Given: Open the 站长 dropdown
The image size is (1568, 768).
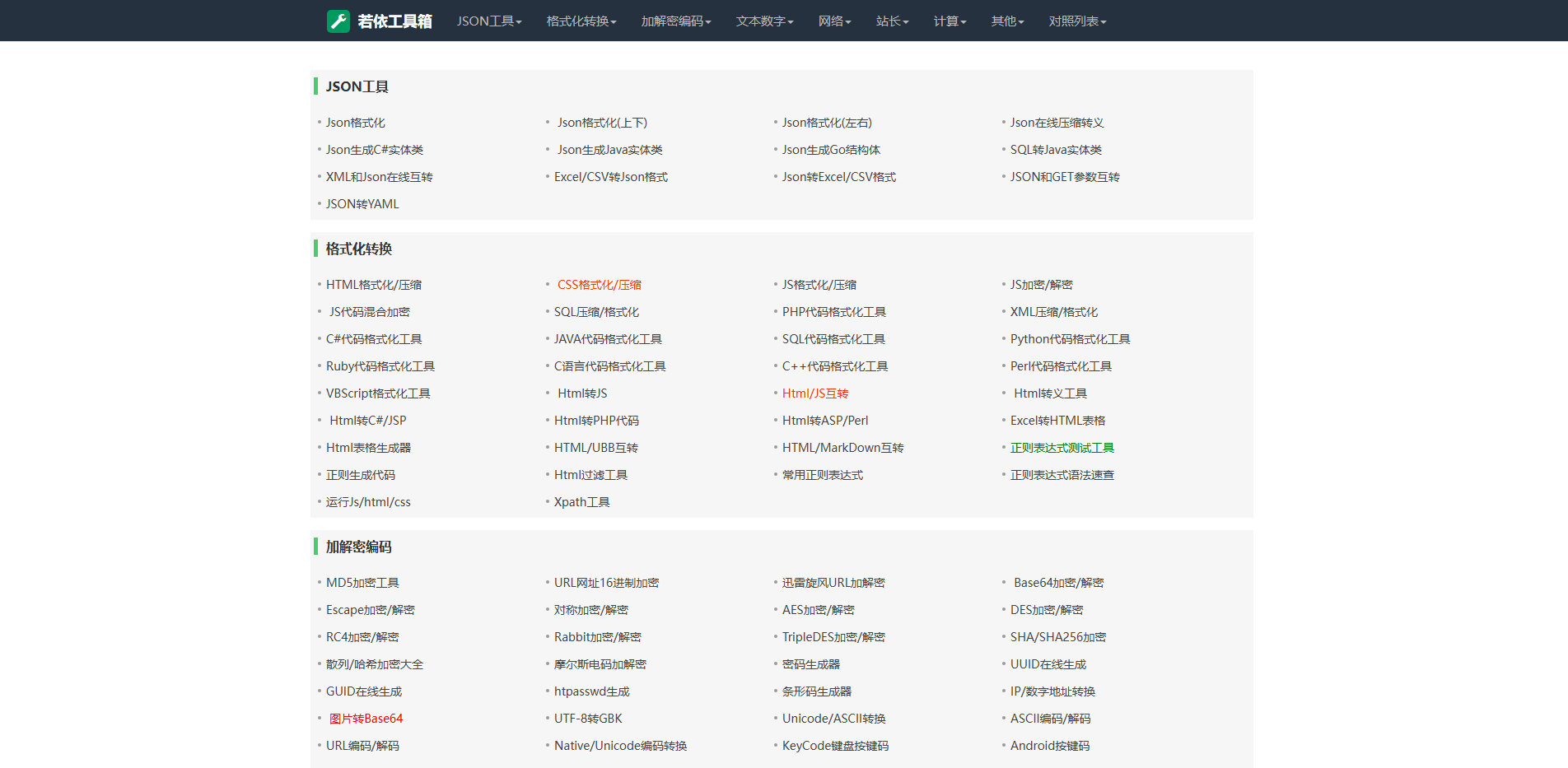Looking at the screenshot, I should (x=892, y=21).
